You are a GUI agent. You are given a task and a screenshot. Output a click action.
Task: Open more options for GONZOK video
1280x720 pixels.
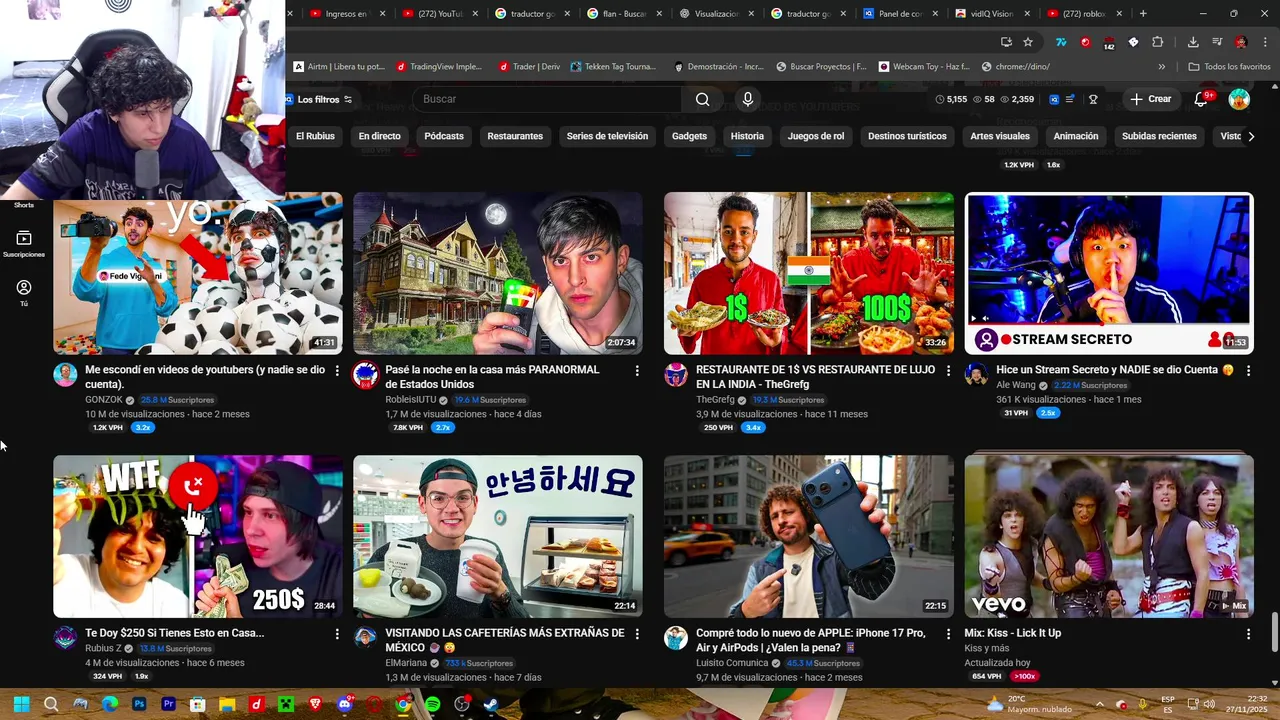337,370
